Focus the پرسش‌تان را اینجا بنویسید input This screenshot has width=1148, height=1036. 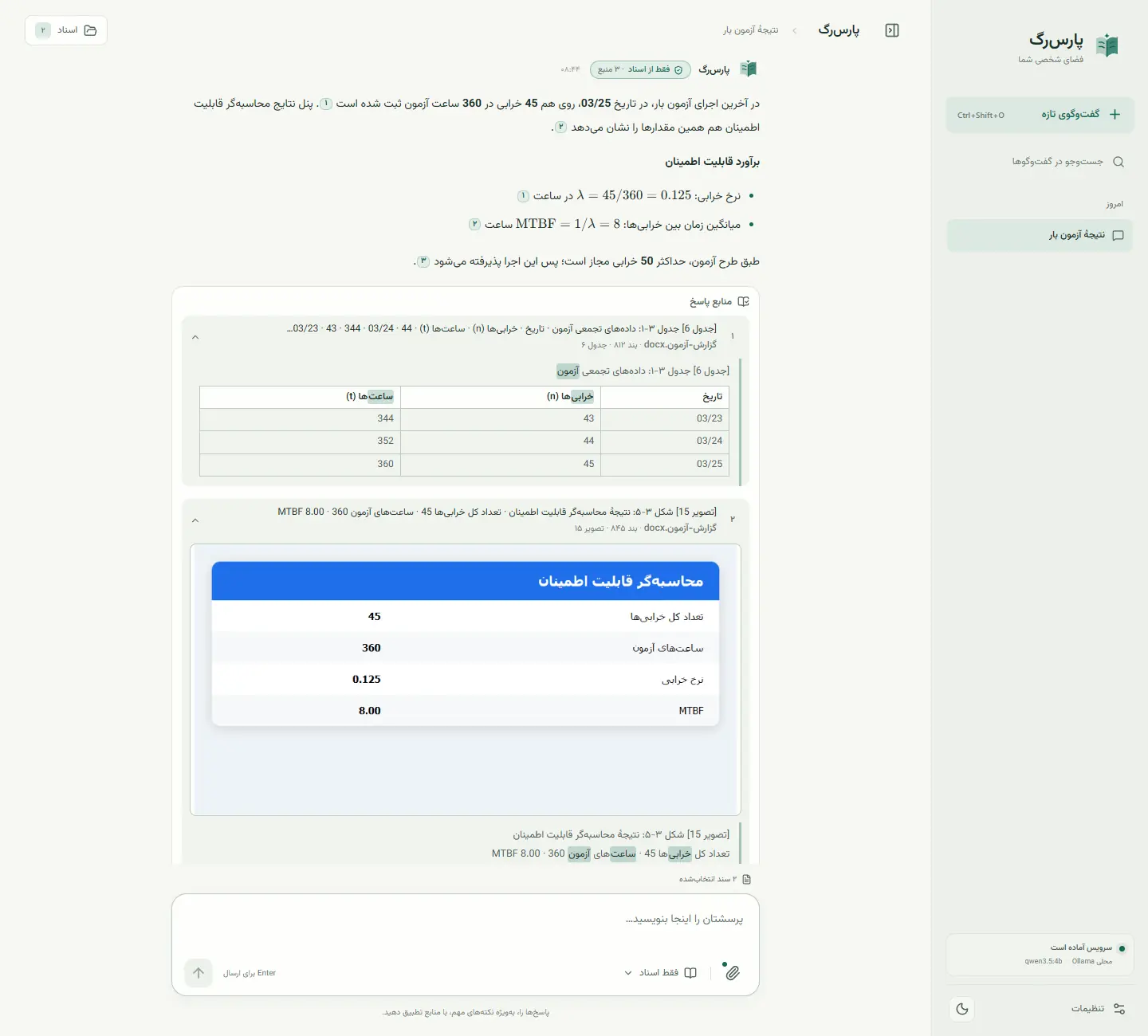(466, 920)
